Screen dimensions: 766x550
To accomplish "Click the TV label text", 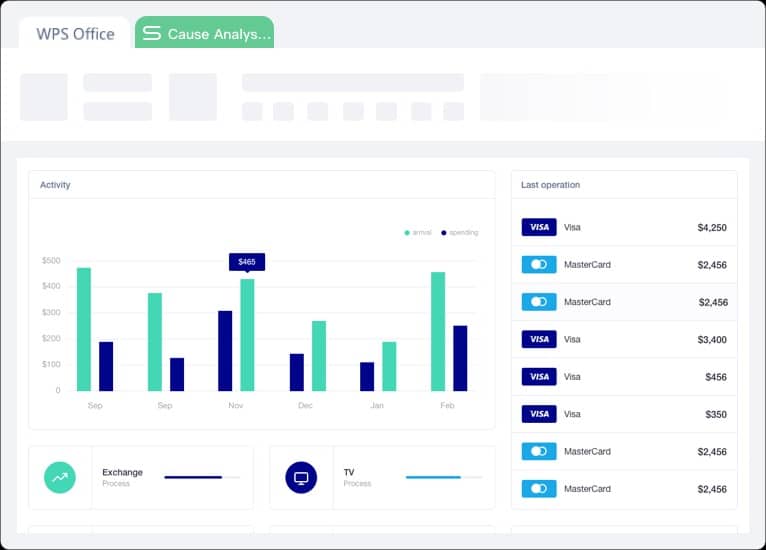I will 349,472.
